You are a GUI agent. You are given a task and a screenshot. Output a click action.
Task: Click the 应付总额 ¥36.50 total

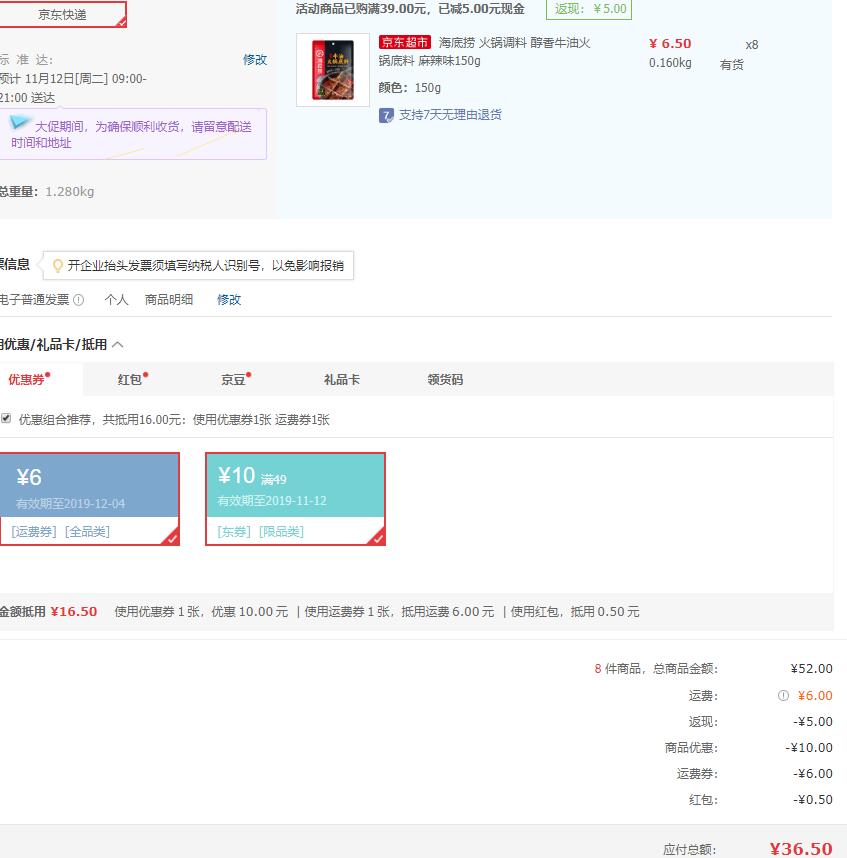click(x=801, y=849)
